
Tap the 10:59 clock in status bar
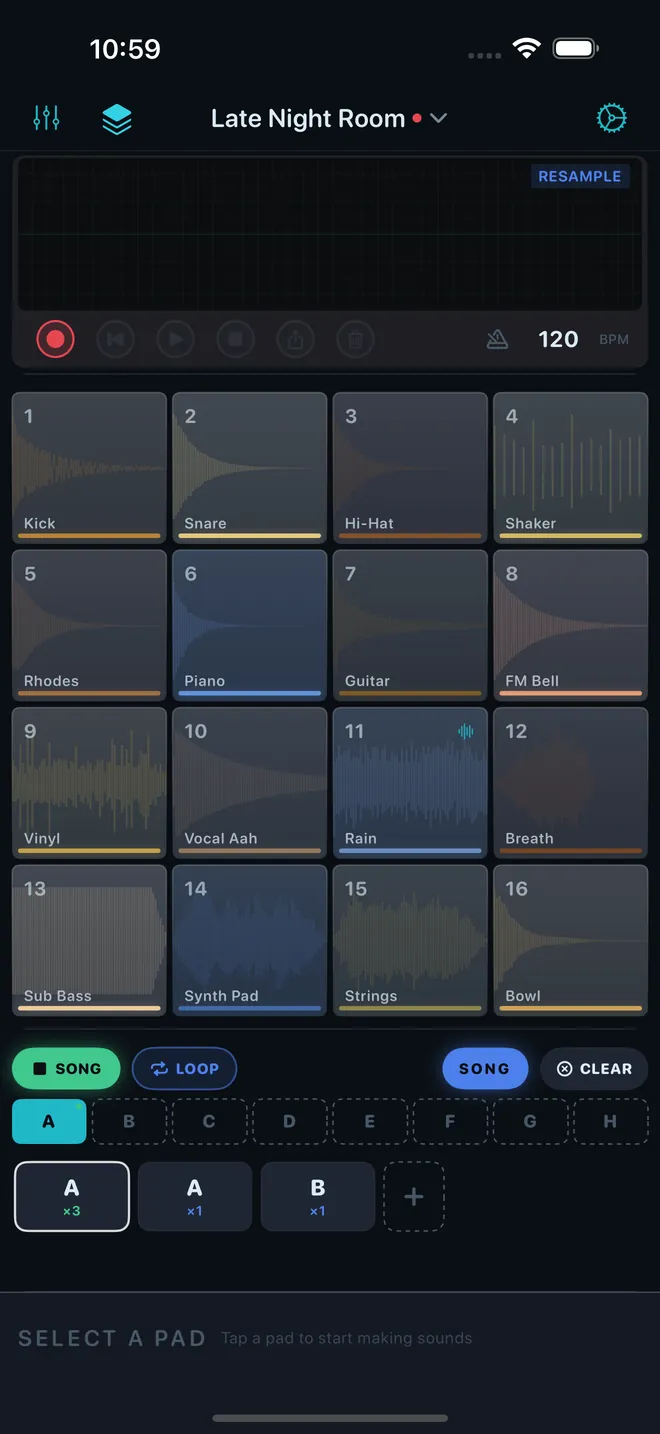[125, 48]
